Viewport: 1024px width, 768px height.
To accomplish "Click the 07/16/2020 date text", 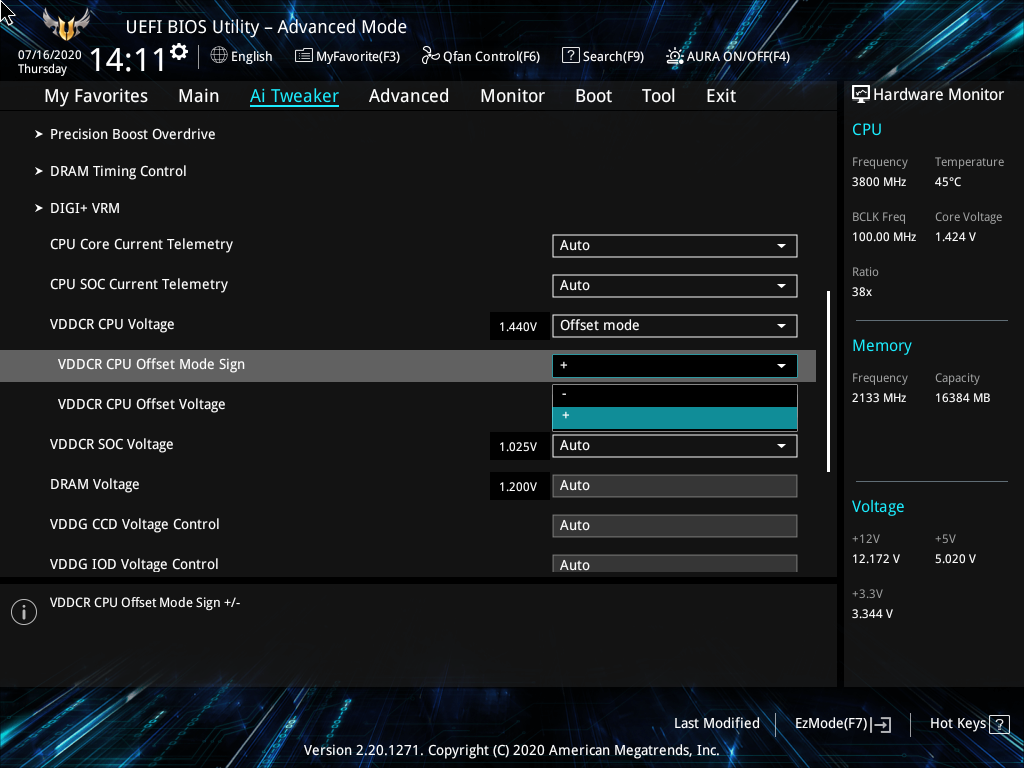I will coord(50,55).
